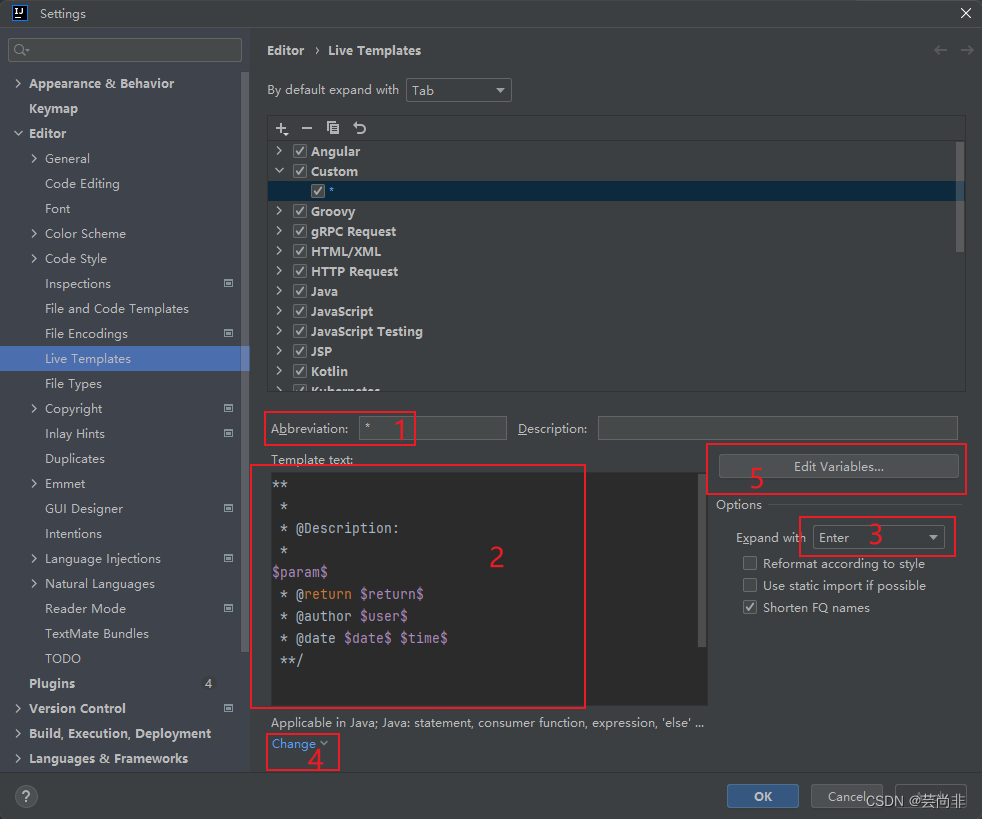This screenshot has width=982, height=819.
Task: Click the project-level icon beside Inlay Hints
Action: (x=229, y=433)
